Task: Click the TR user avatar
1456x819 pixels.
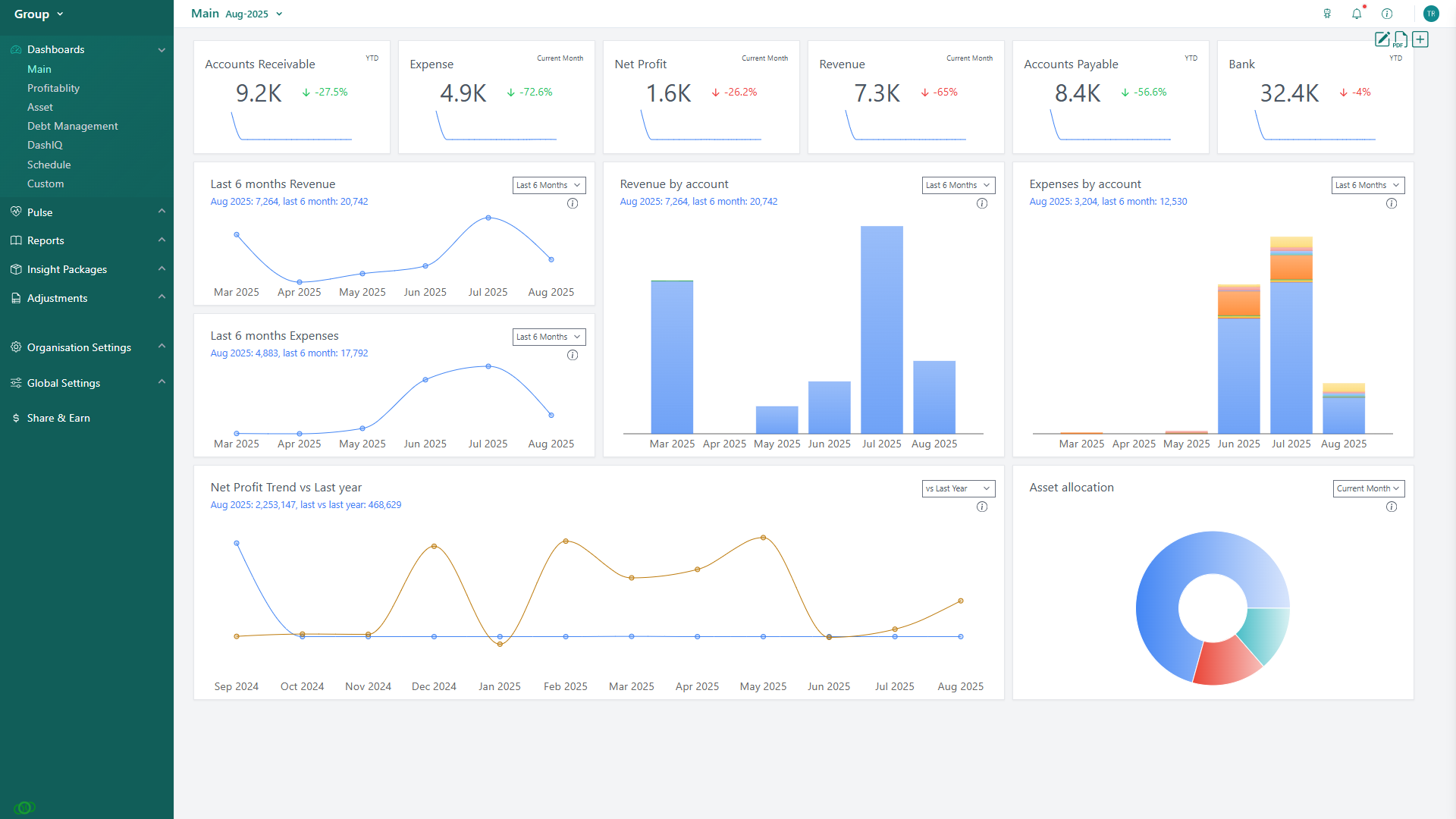Action: click(1431, 14)
